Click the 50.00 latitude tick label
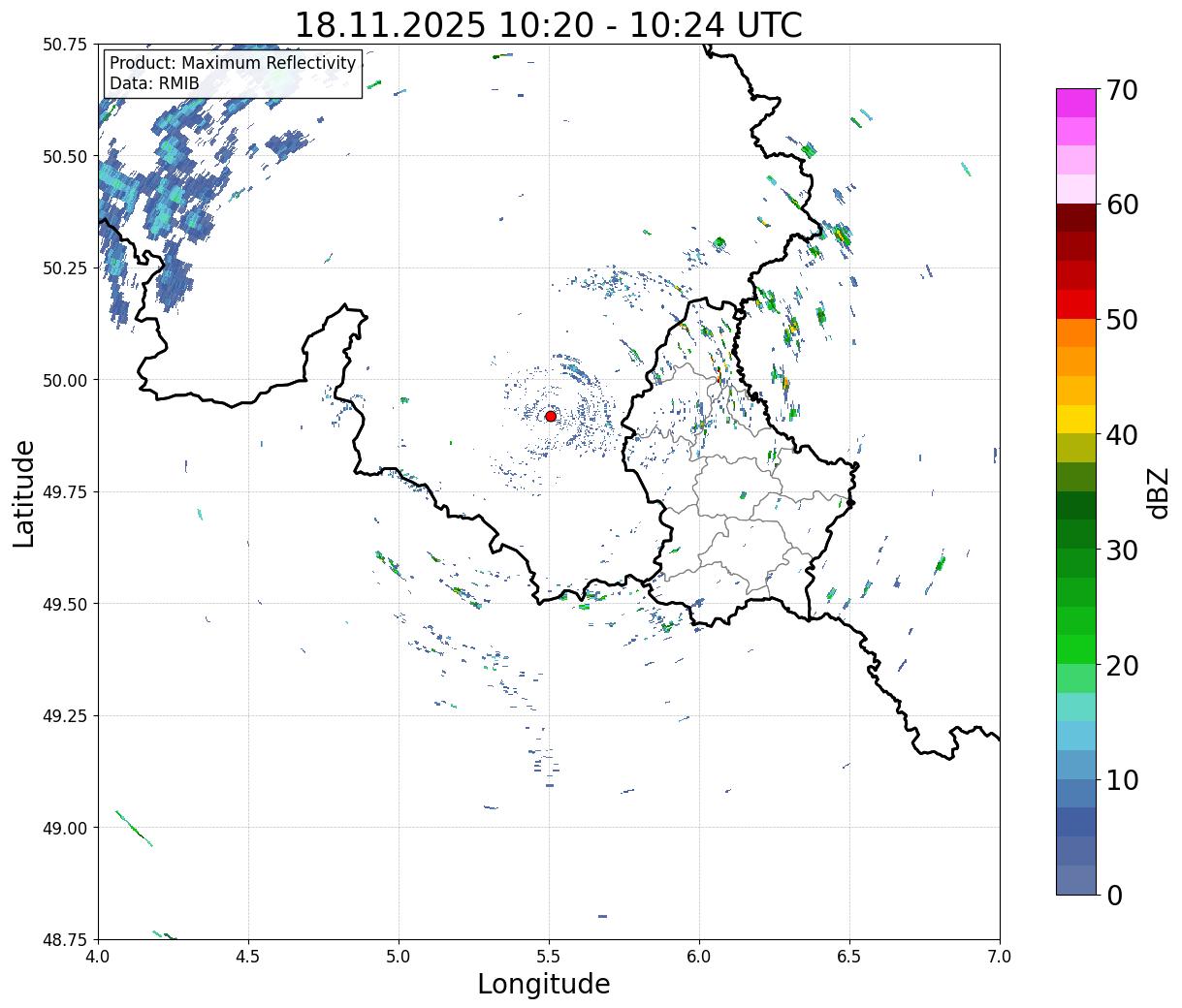The width and height of the screenshot is (1182, 1008). tap(65, 380)
